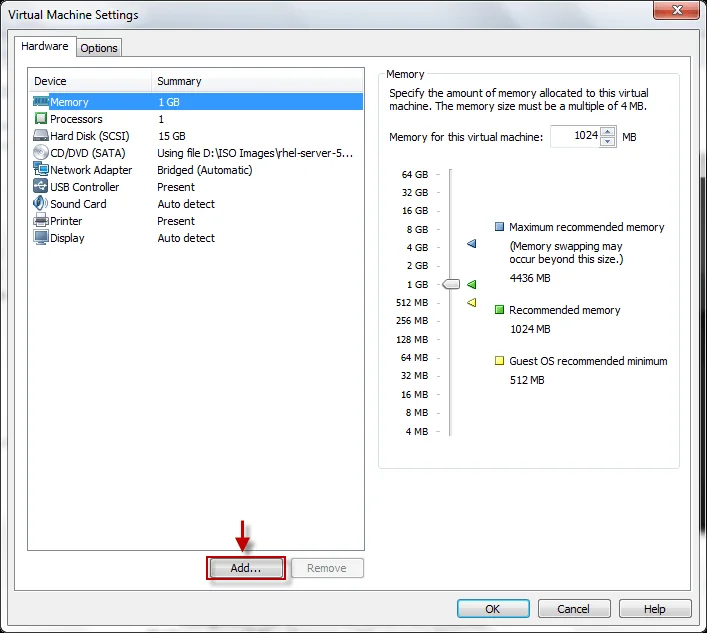This screenshot has height=633, width=707.
Task: Open Help for the settings
Action: tap(654, 609)
